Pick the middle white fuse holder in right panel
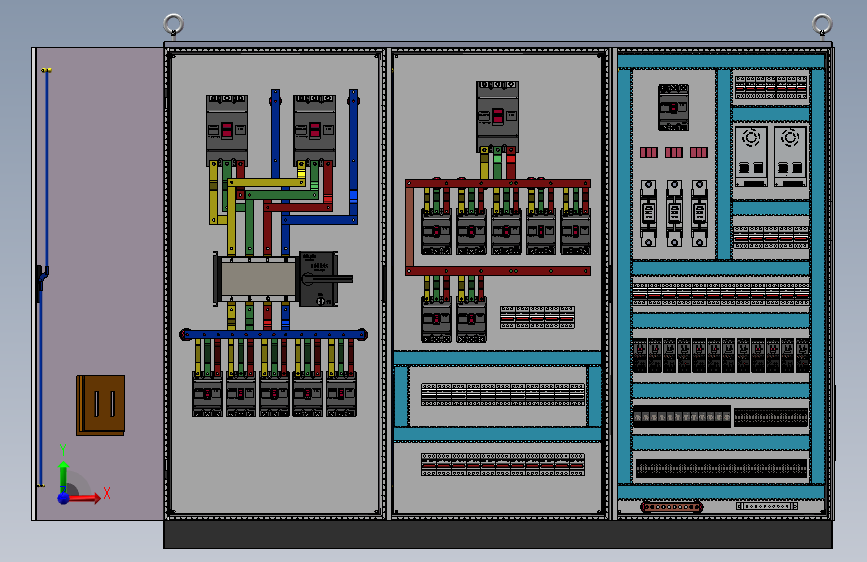 674,213
